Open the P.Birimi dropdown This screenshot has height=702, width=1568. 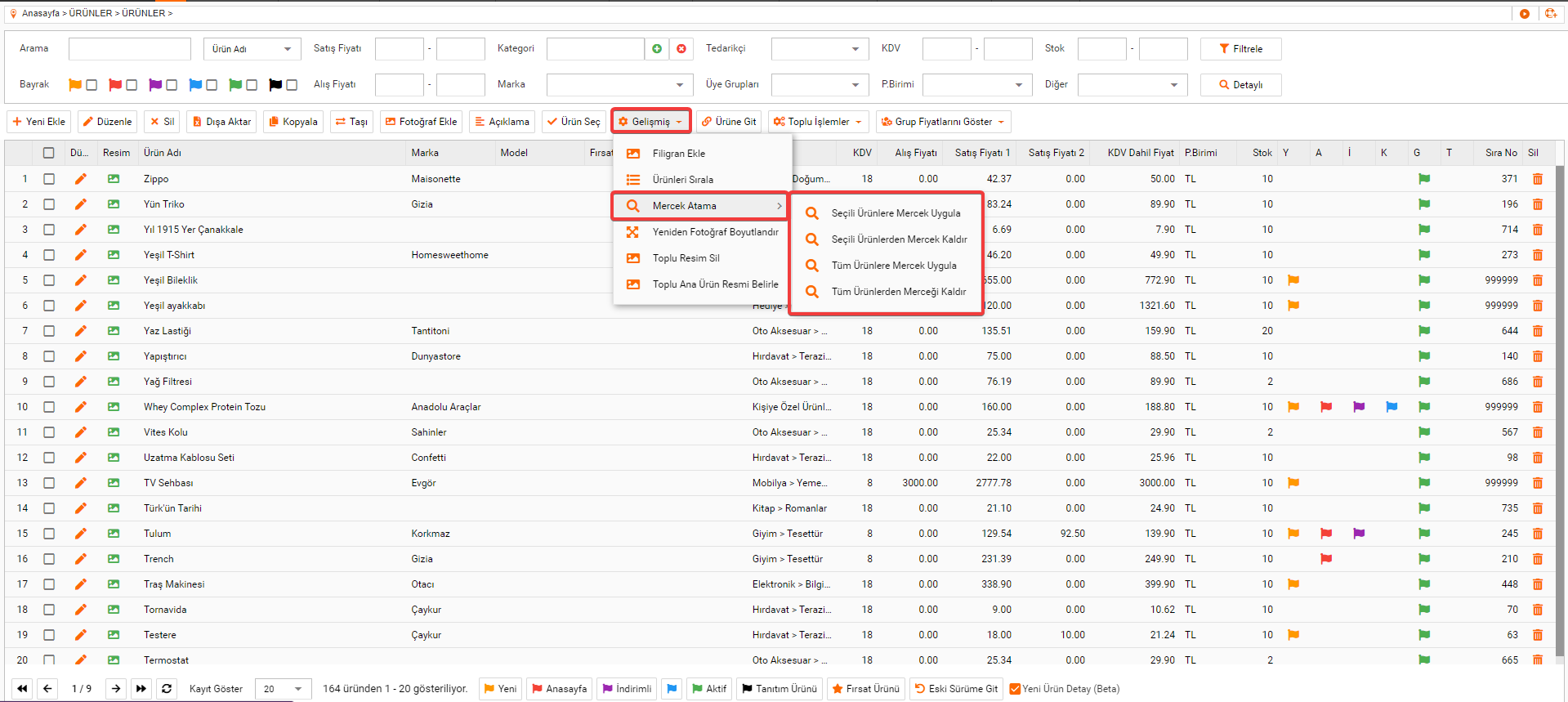977,85
